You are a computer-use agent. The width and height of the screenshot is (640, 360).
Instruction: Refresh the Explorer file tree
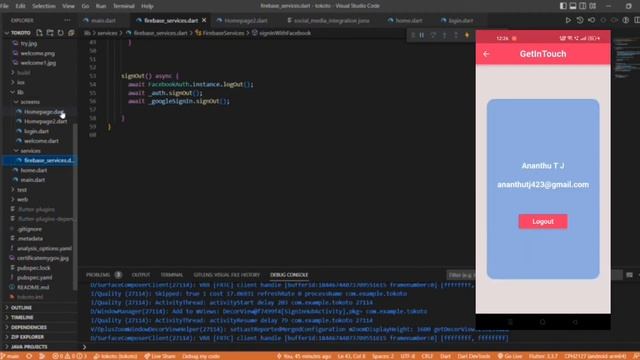click(60, 33)
